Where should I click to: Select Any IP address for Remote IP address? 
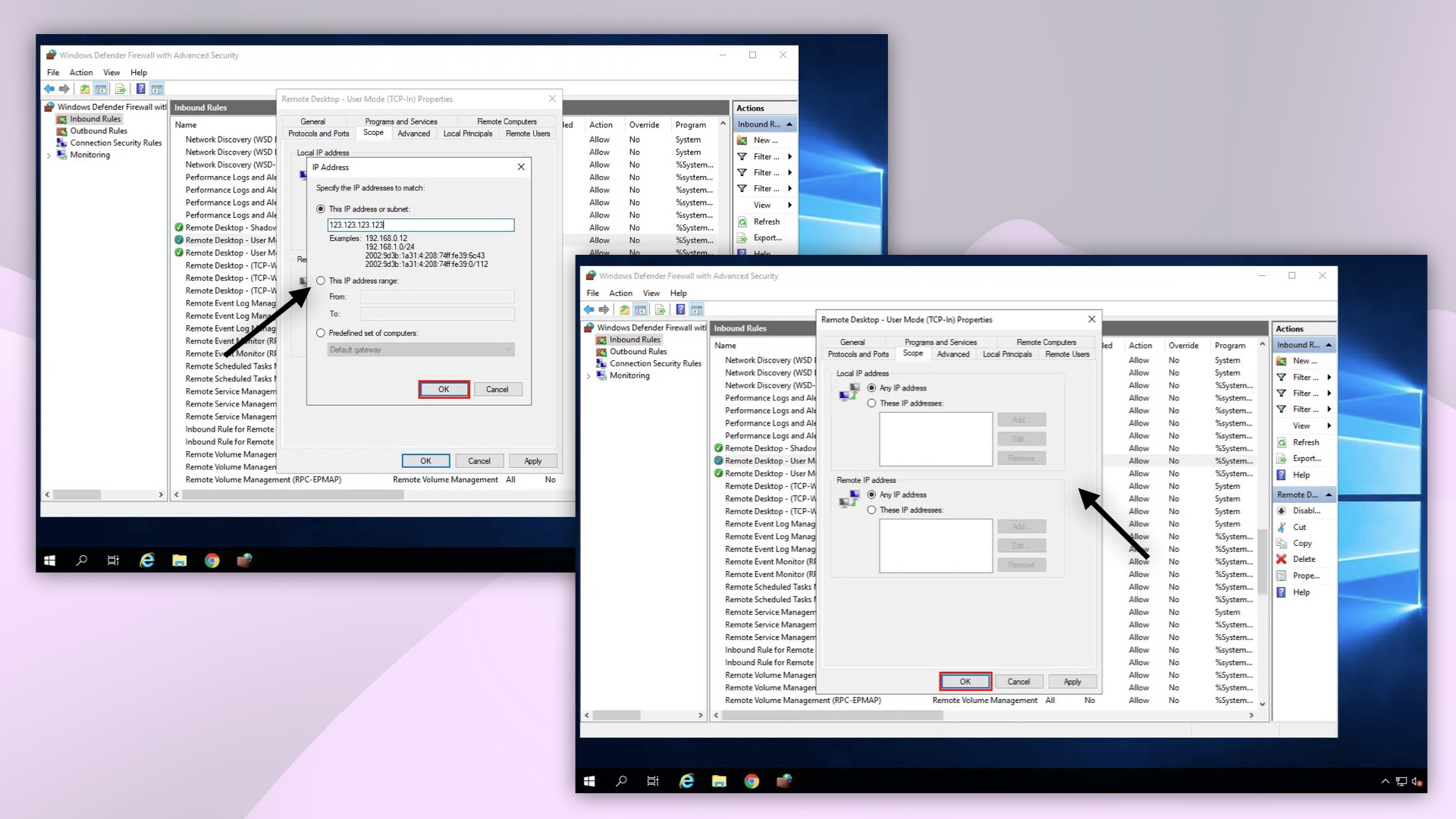click(872, 494)
